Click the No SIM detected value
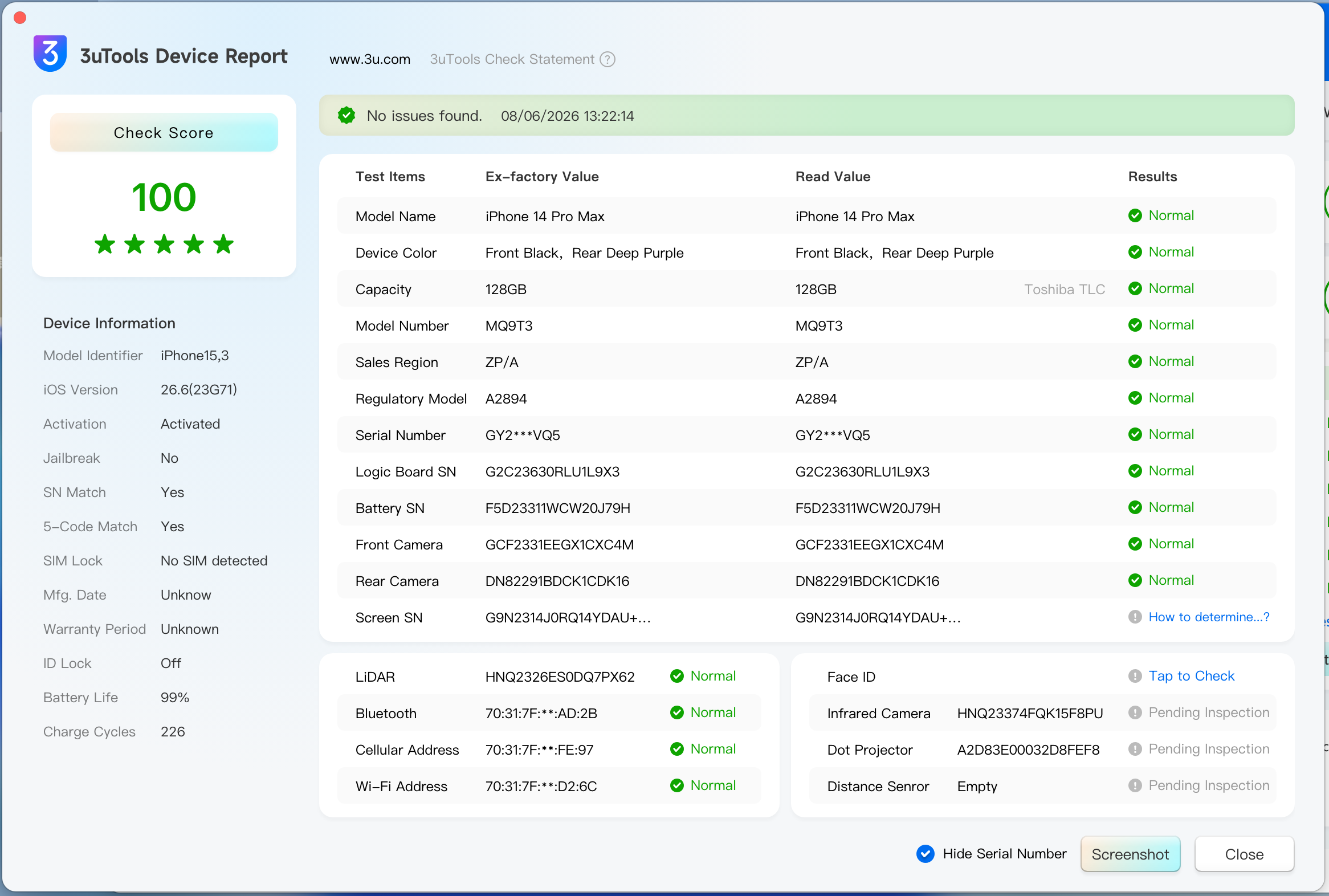Viewport: 1329px width, 896px height. pos(214,561)
